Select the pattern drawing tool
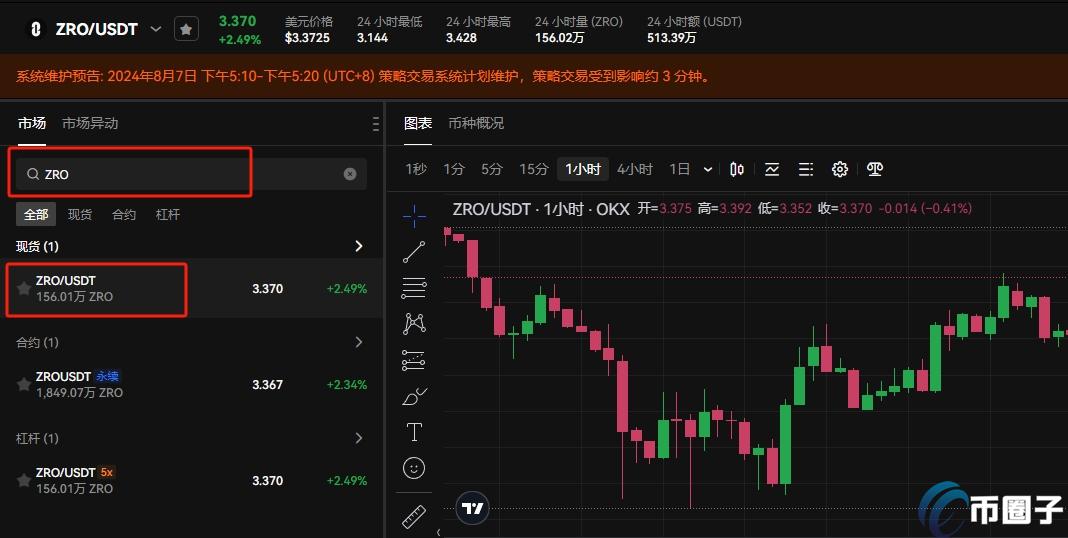The width and height of the screenshot is (1068, 538). [x=414, y=323]
